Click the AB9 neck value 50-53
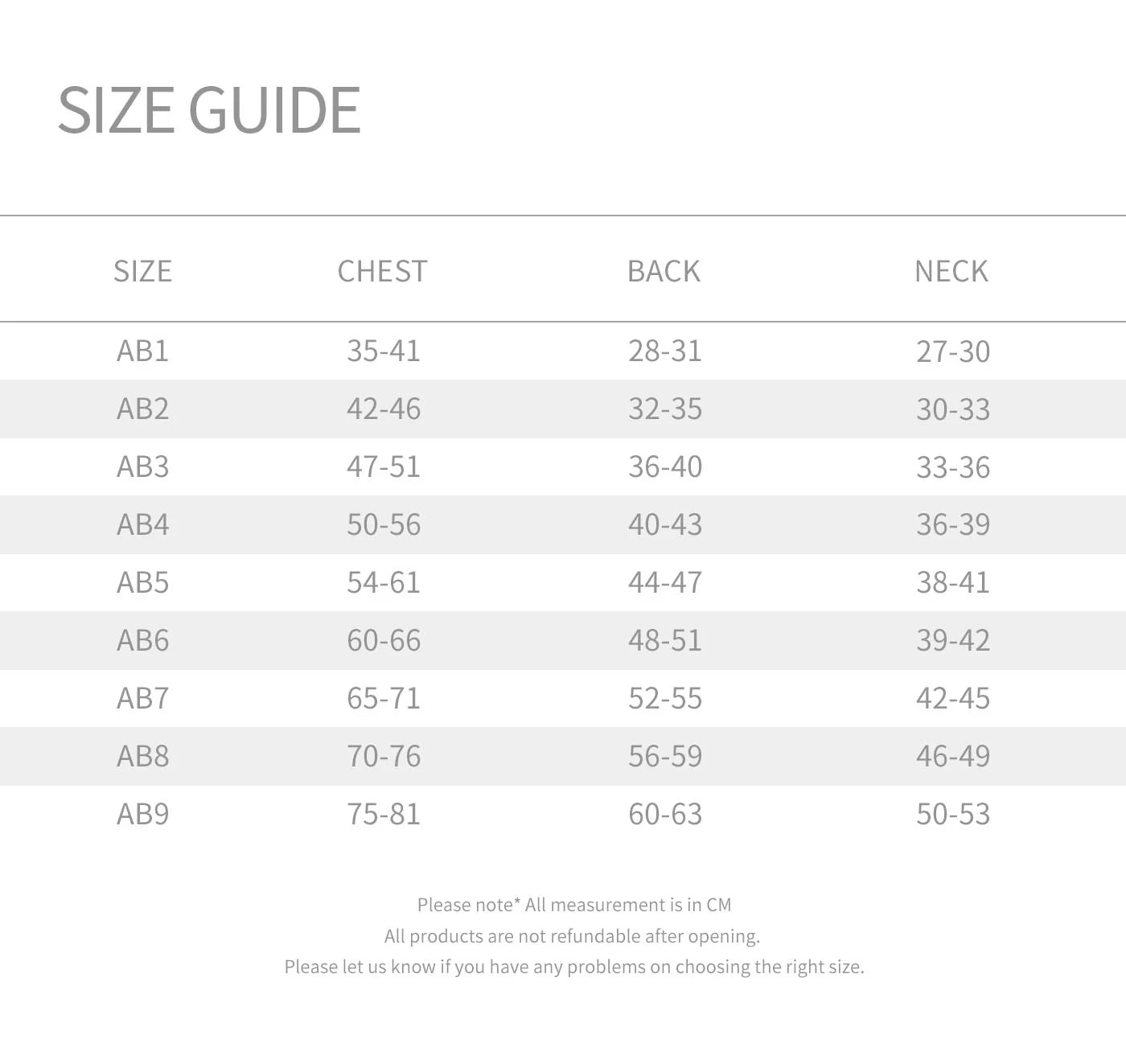Screen dimensions: 1126x1064 click(953, 814)
